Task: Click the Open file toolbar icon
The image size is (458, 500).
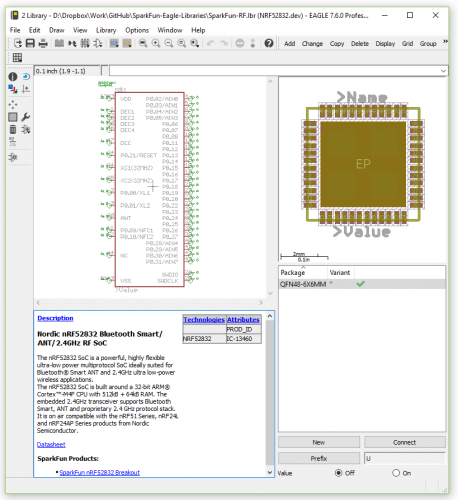Action: [18, 43]
